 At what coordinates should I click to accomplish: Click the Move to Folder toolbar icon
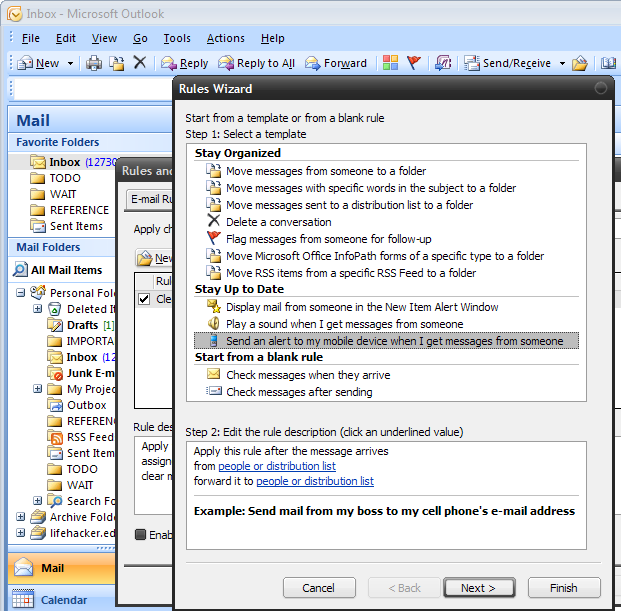click(116, 63)
